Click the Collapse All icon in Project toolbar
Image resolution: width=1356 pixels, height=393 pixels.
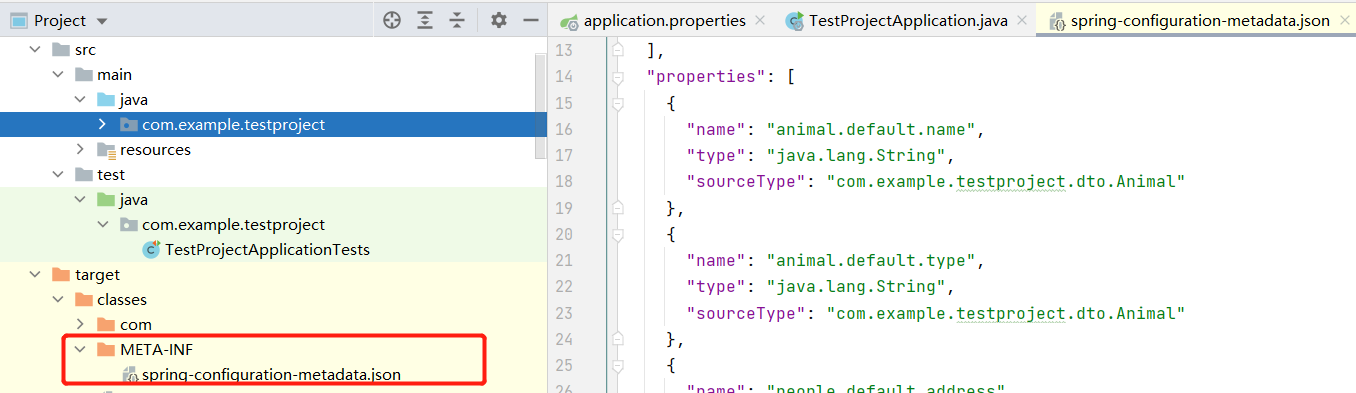(457, 20)
